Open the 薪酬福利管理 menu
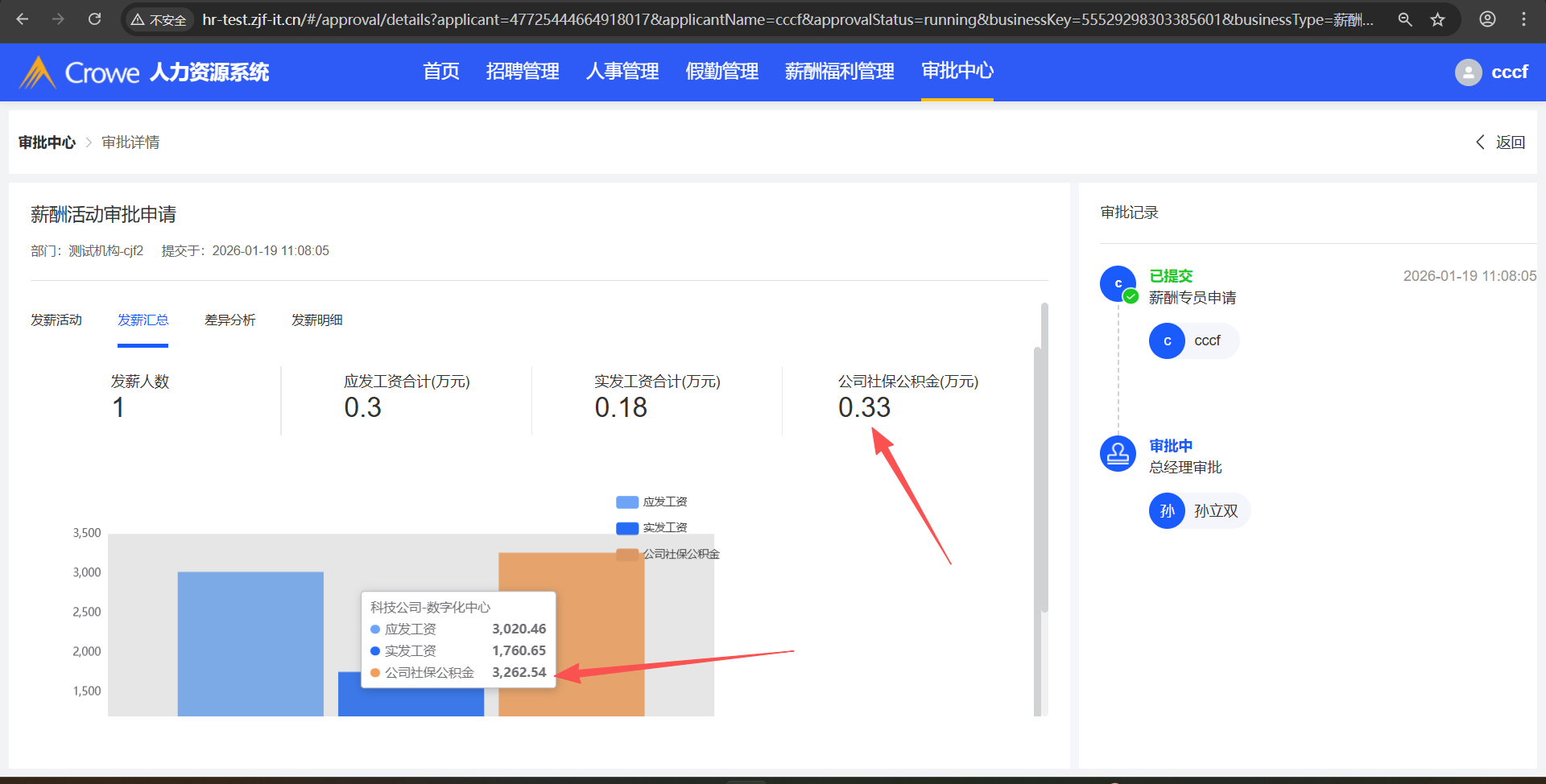Viewport: 1546px width, 784px height. tap(839, 72)
